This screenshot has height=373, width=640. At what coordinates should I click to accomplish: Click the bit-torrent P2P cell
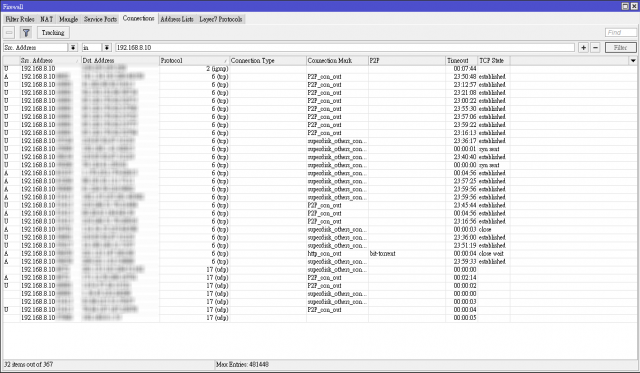(382, 254)
